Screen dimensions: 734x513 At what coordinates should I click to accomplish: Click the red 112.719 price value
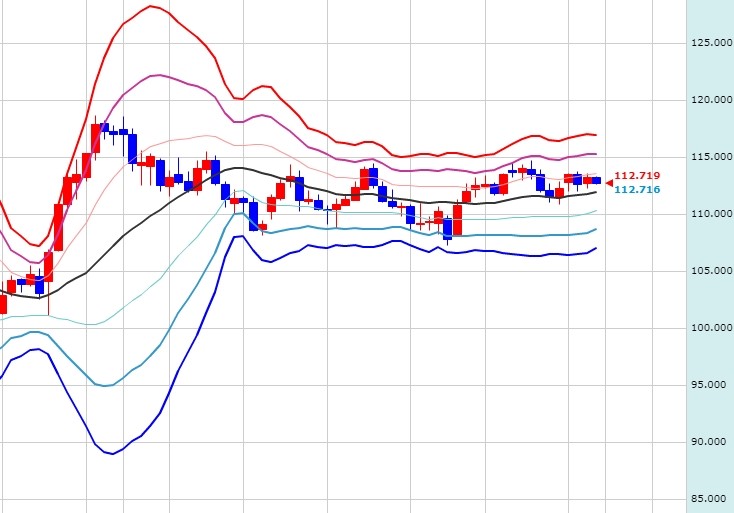tap(637, 176)
